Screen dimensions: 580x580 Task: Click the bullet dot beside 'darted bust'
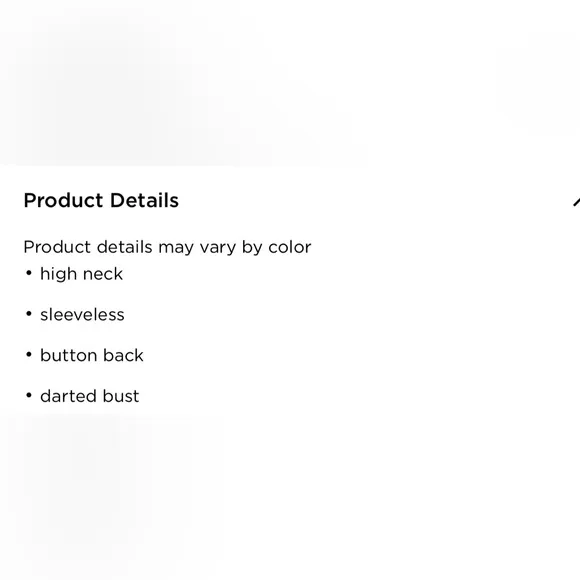click(29, 395)
